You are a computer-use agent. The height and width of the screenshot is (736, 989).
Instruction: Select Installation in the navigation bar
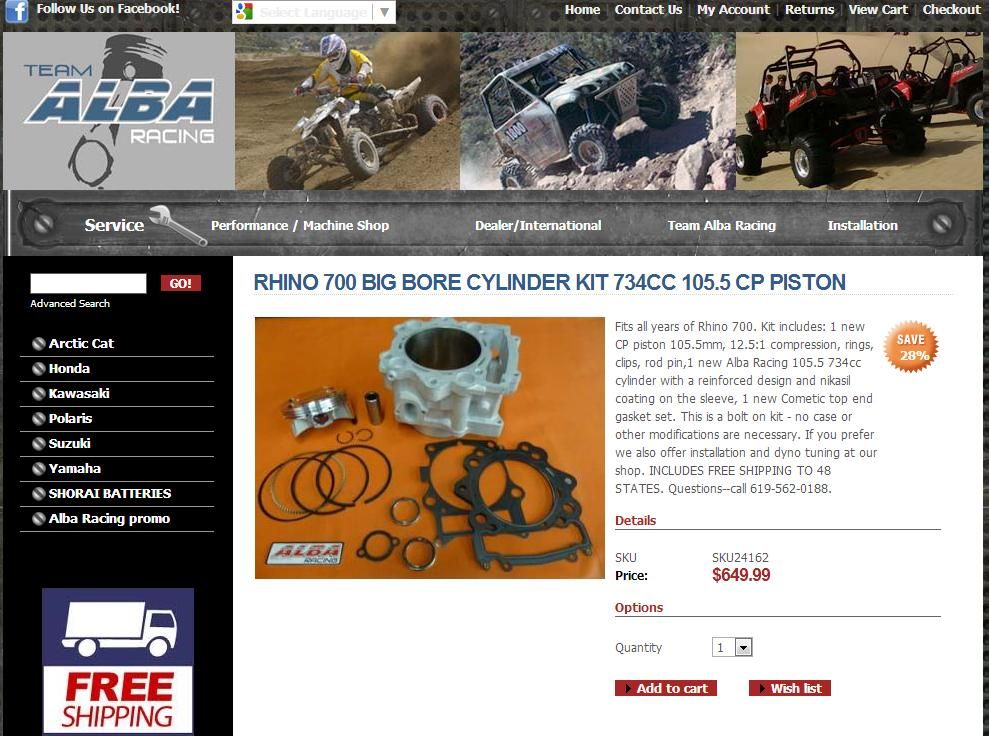[862, 226]
